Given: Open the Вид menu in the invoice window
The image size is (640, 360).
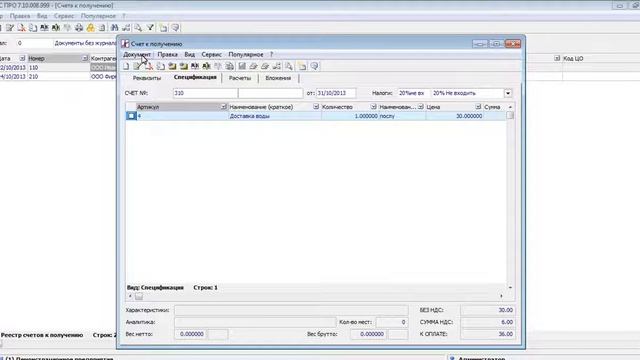Looking at the screenshot, I should [x=189, y=54].
